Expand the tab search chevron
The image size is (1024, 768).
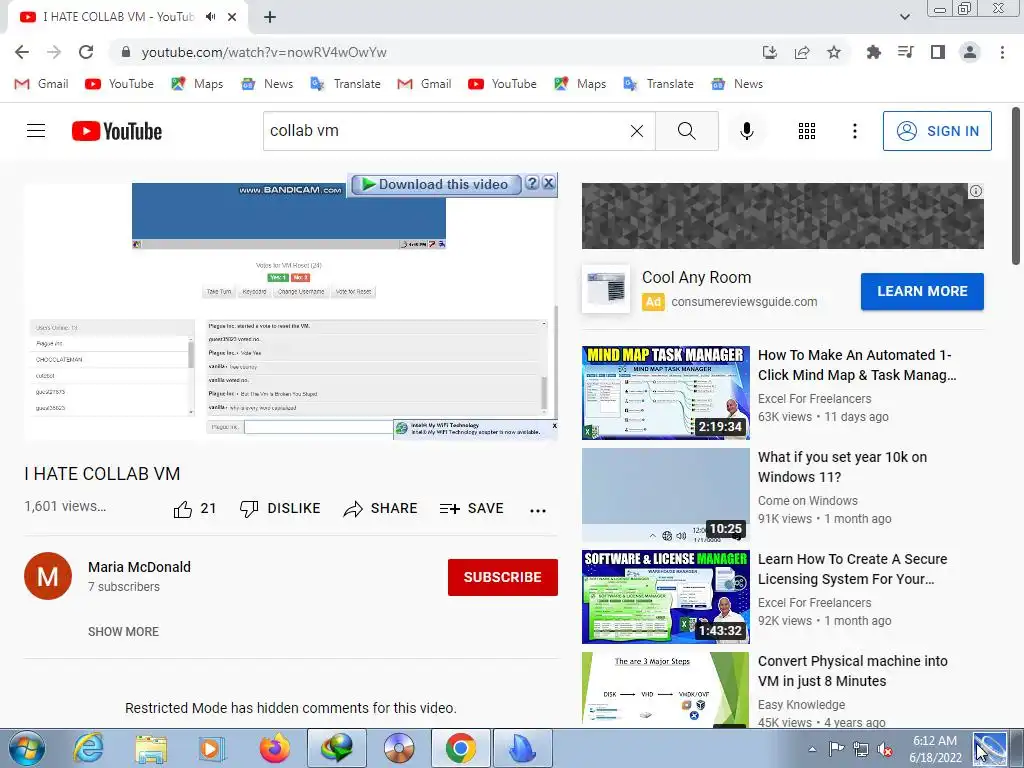coord(904,17)
